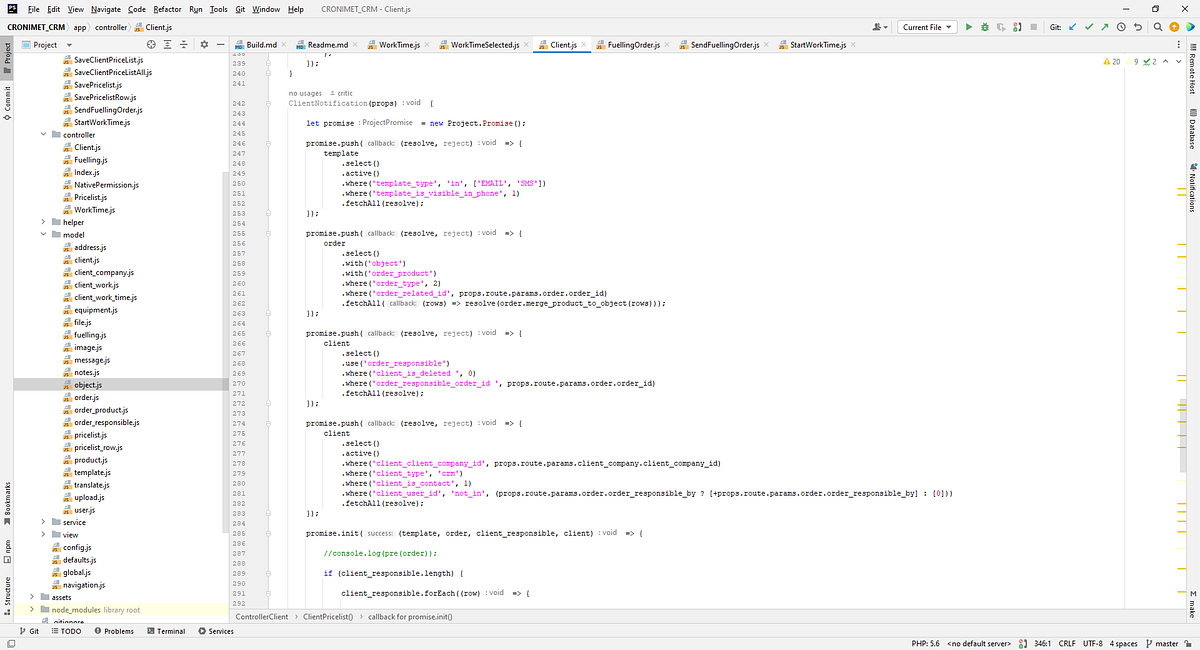Start debugging with the green bug icon
The width and height of the screenshot is (1200, 650).
[985, 27]
